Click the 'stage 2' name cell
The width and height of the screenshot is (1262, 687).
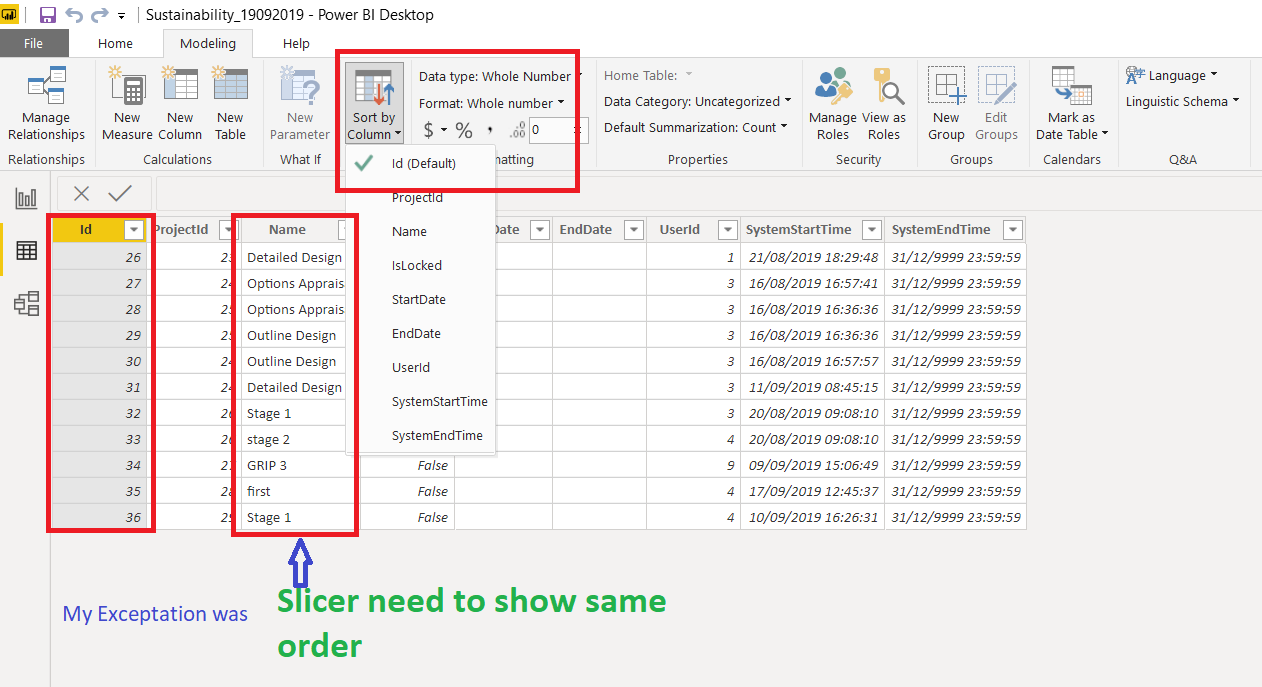[x=295, y=439]
